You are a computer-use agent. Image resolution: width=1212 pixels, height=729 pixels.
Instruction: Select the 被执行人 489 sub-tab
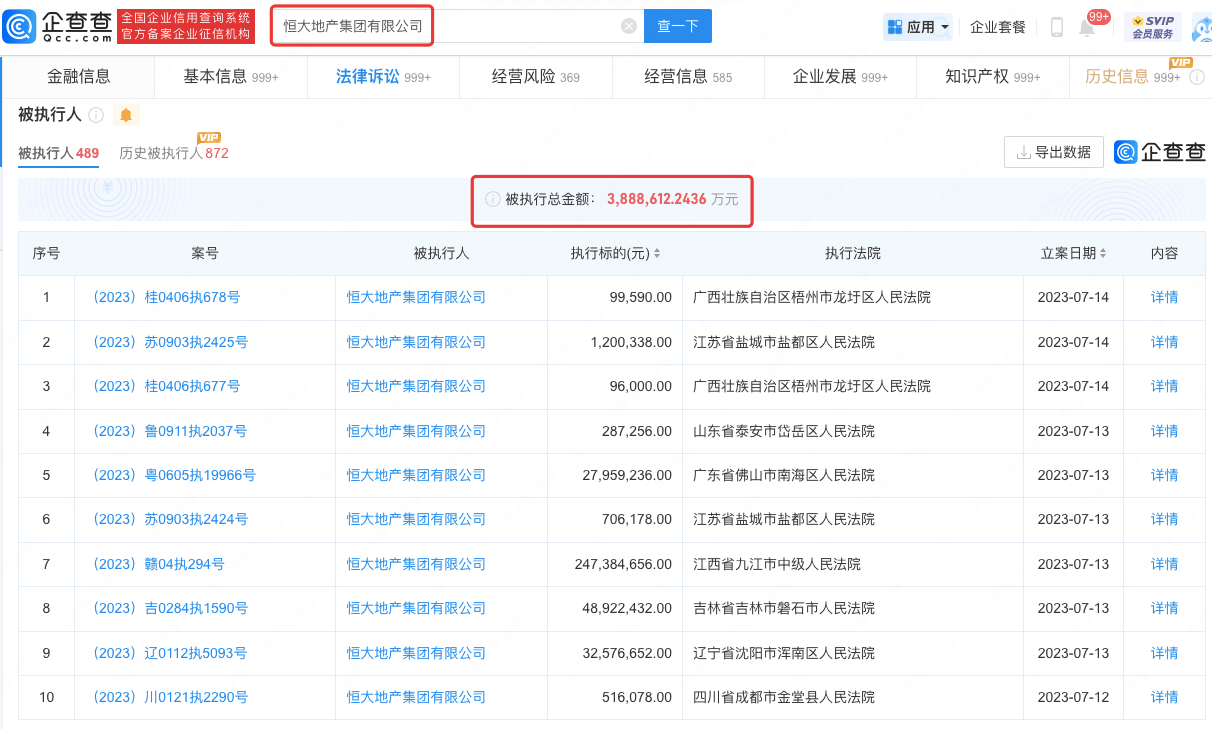tap(58, 153)
